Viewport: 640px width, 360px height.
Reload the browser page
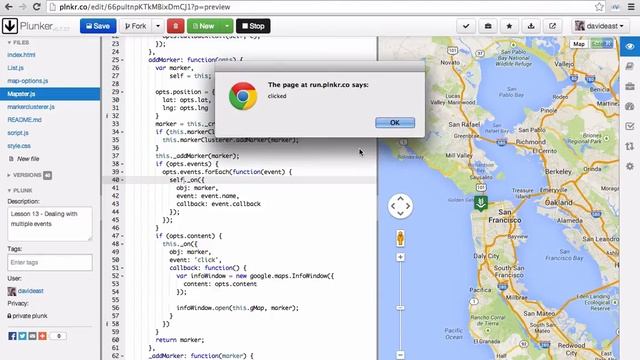pos(36,7)
